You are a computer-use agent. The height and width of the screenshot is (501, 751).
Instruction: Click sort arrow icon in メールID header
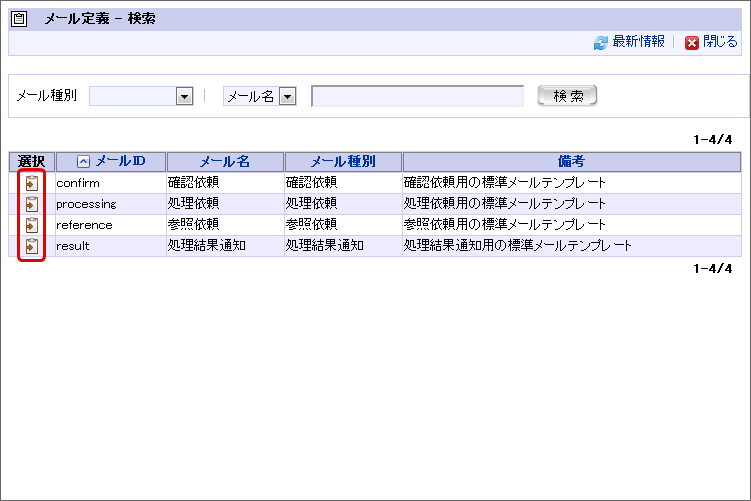point(83,162)
